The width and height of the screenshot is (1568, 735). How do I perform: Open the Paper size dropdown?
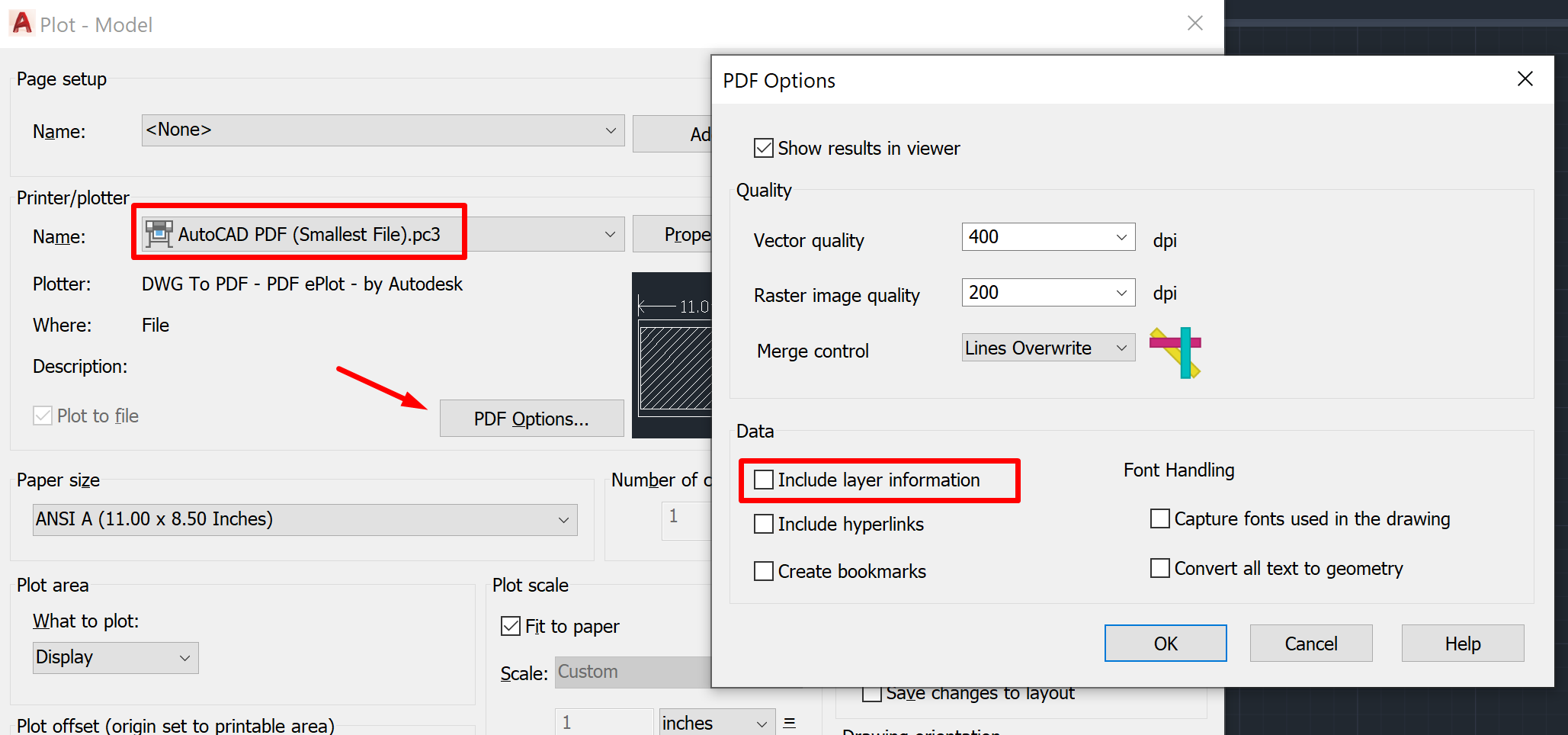coord(563,519)
